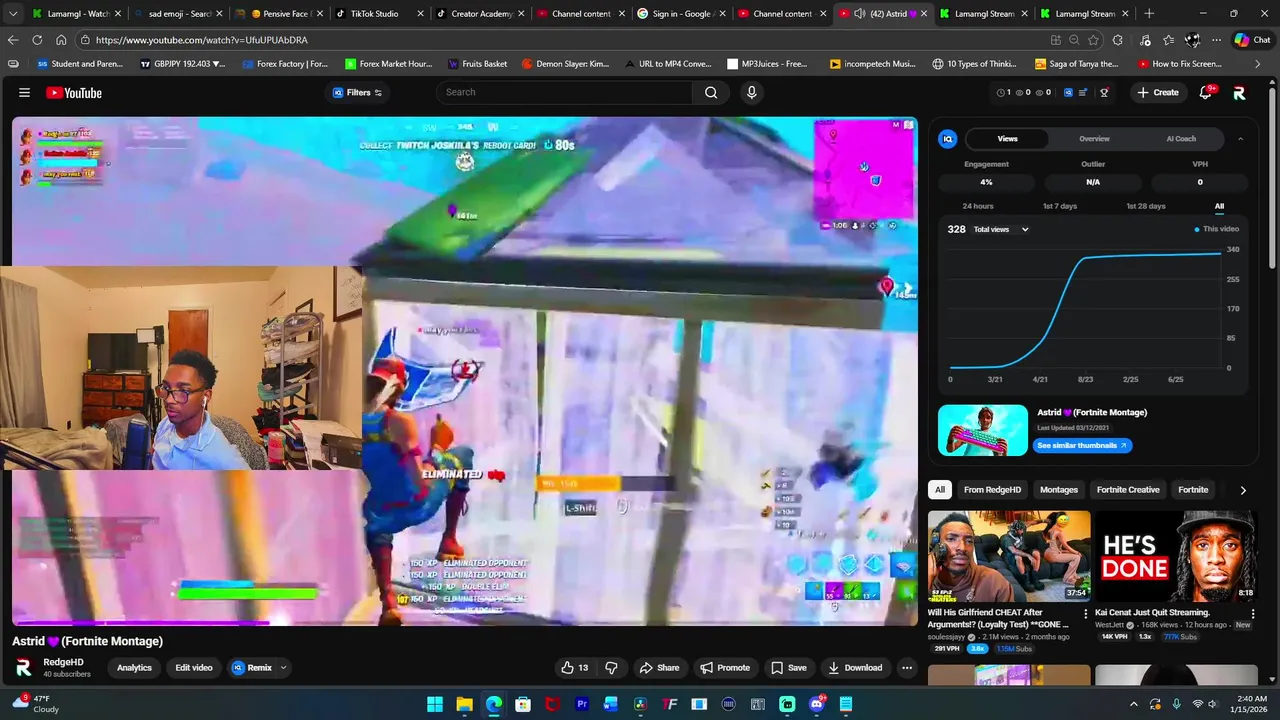Open the browser tab search dropdown
The width and height of the screenshot is (1280, 720).
(x=13, y=13)
